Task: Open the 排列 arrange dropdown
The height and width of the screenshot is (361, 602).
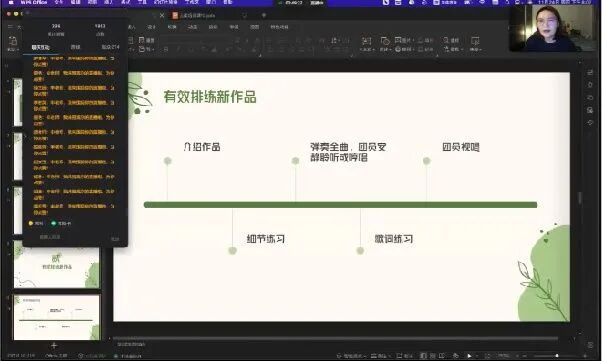Action: 404,49
